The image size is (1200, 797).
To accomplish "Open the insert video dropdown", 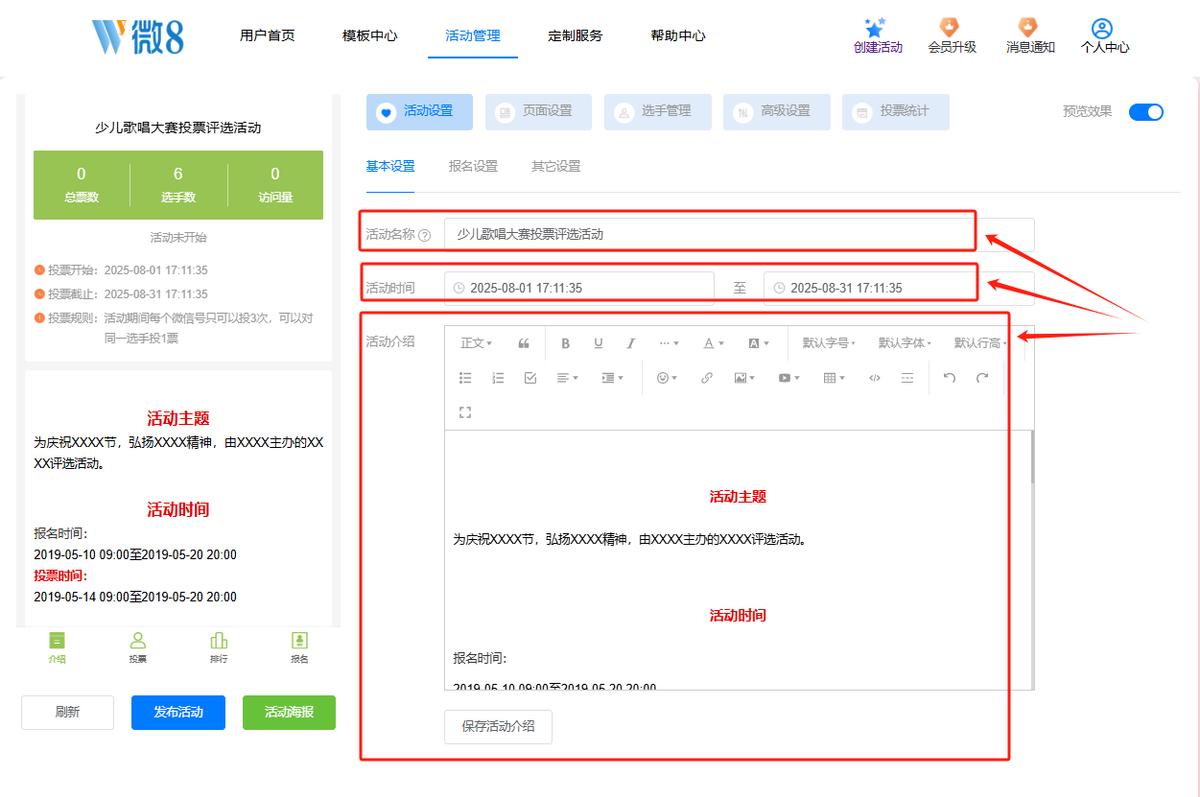I will [789, 378].
